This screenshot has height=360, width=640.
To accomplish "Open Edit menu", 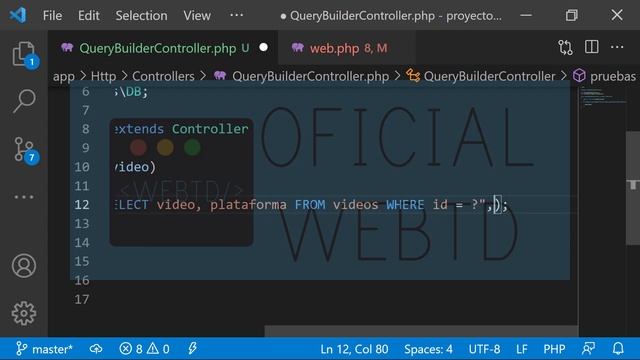I will (89, 16).
